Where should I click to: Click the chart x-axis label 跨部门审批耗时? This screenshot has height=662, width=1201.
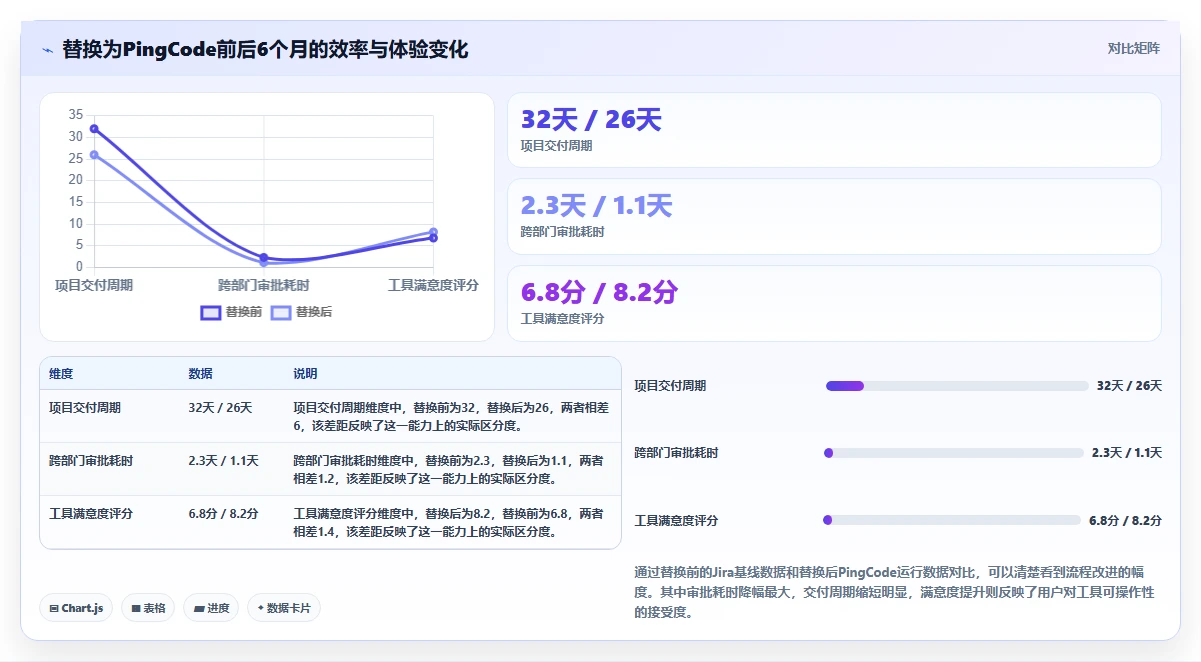click(x=264, y=285)
